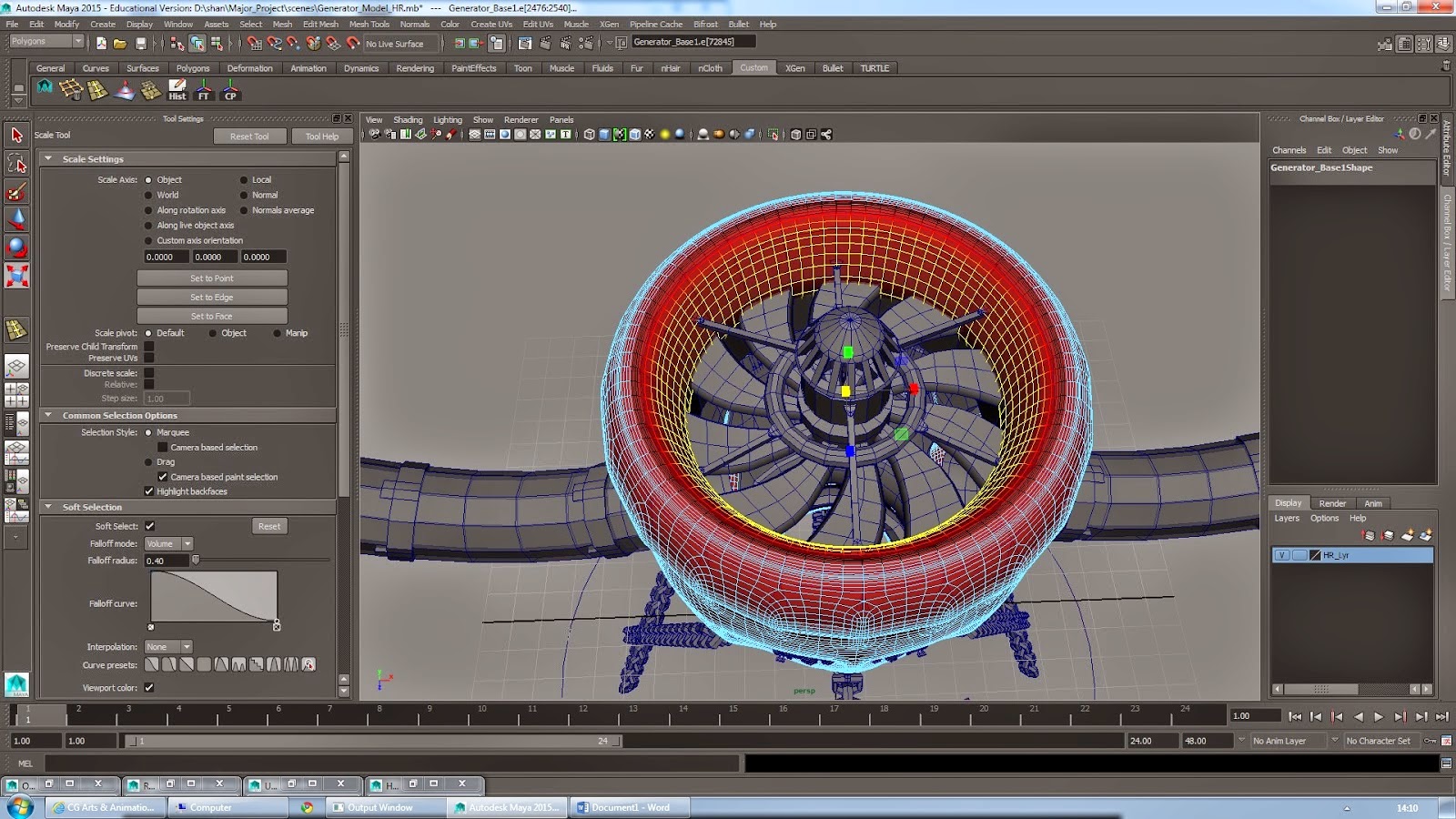Run the FT shelf button
Image resolution: width=1456 pixels, height=819 pixels.
click(204, 89)
